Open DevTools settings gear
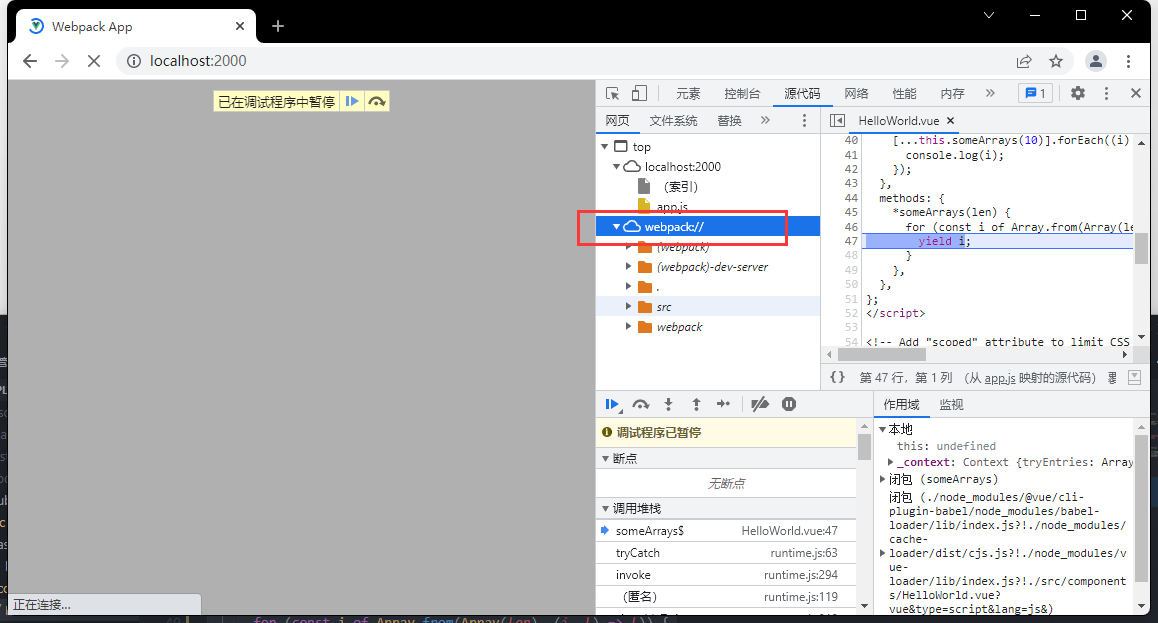 pos(1077,93)
